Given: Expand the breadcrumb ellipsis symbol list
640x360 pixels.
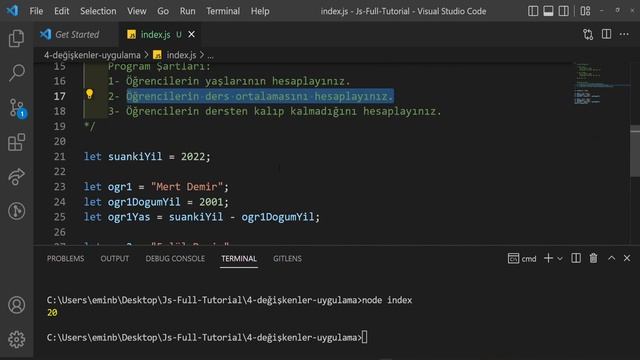Looking at the screenshot, I should [210, 55].
